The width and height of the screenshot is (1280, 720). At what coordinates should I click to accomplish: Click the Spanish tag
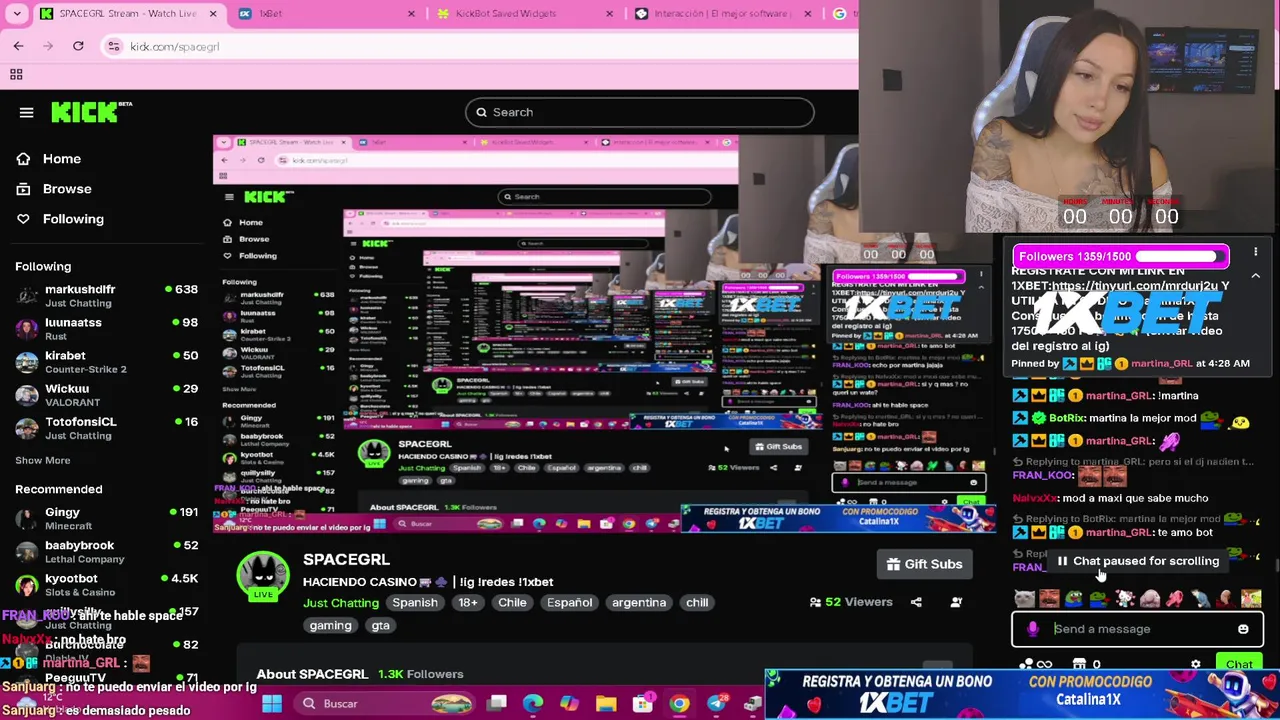click(x=415, y=602)
